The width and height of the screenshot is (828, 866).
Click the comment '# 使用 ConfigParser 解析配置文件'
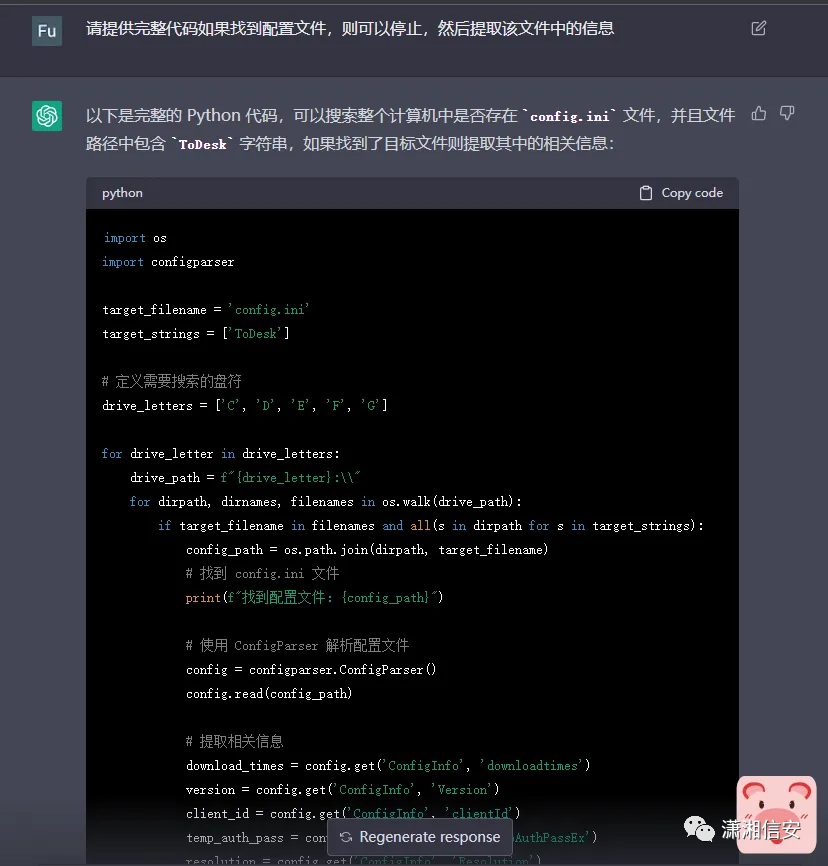coord(297,645)
